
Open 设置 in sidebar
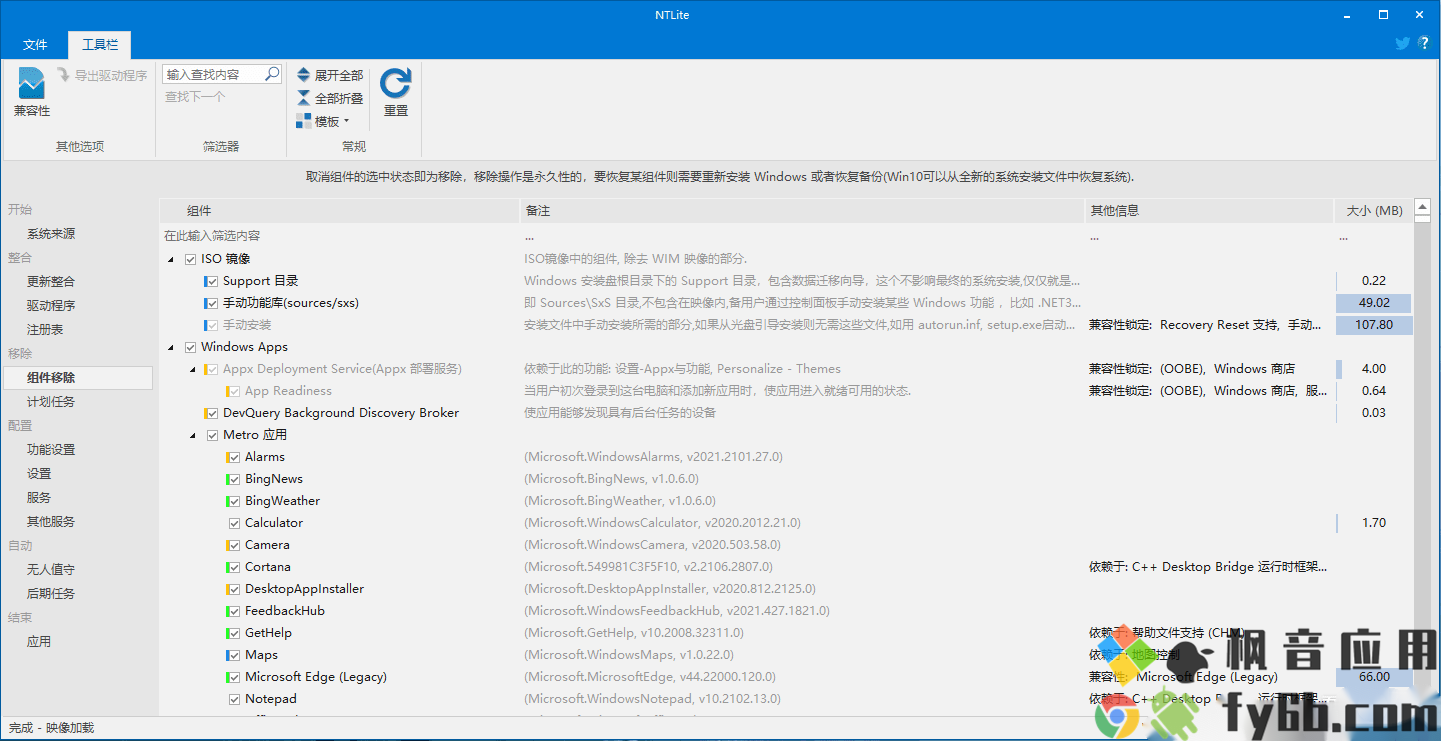click(x=39, y=474)
